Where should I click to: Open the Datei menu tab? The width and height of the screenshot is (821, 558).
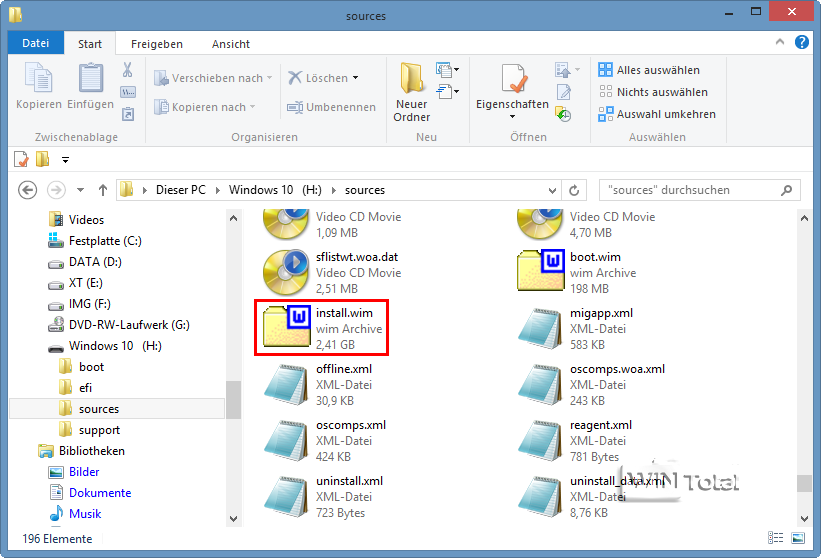pyautogui.click(x=36, y=43)
